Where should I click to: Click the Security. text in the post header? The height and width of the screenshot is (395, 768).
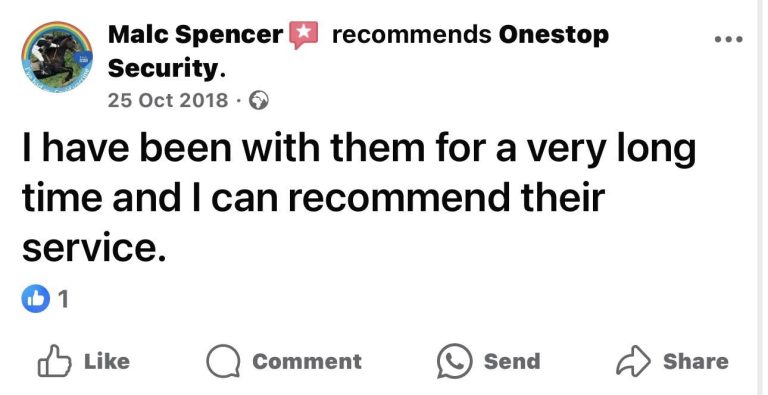coord(167,69)
